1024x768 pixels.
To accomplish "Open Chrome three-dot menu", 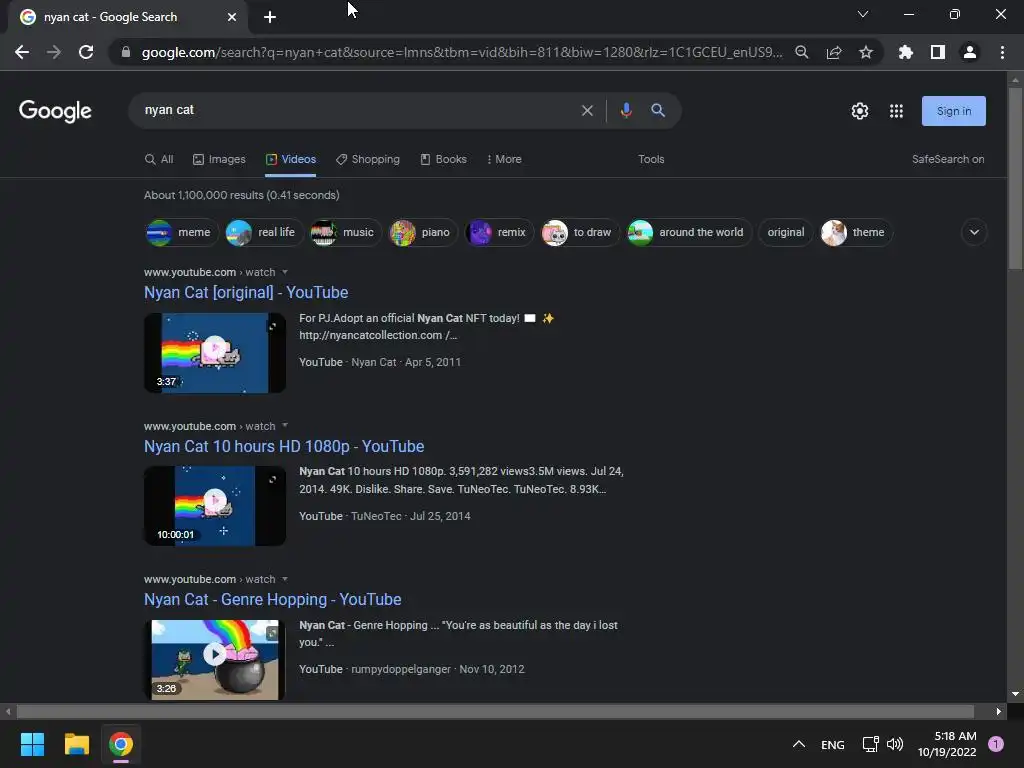I will click(1002, 52).
